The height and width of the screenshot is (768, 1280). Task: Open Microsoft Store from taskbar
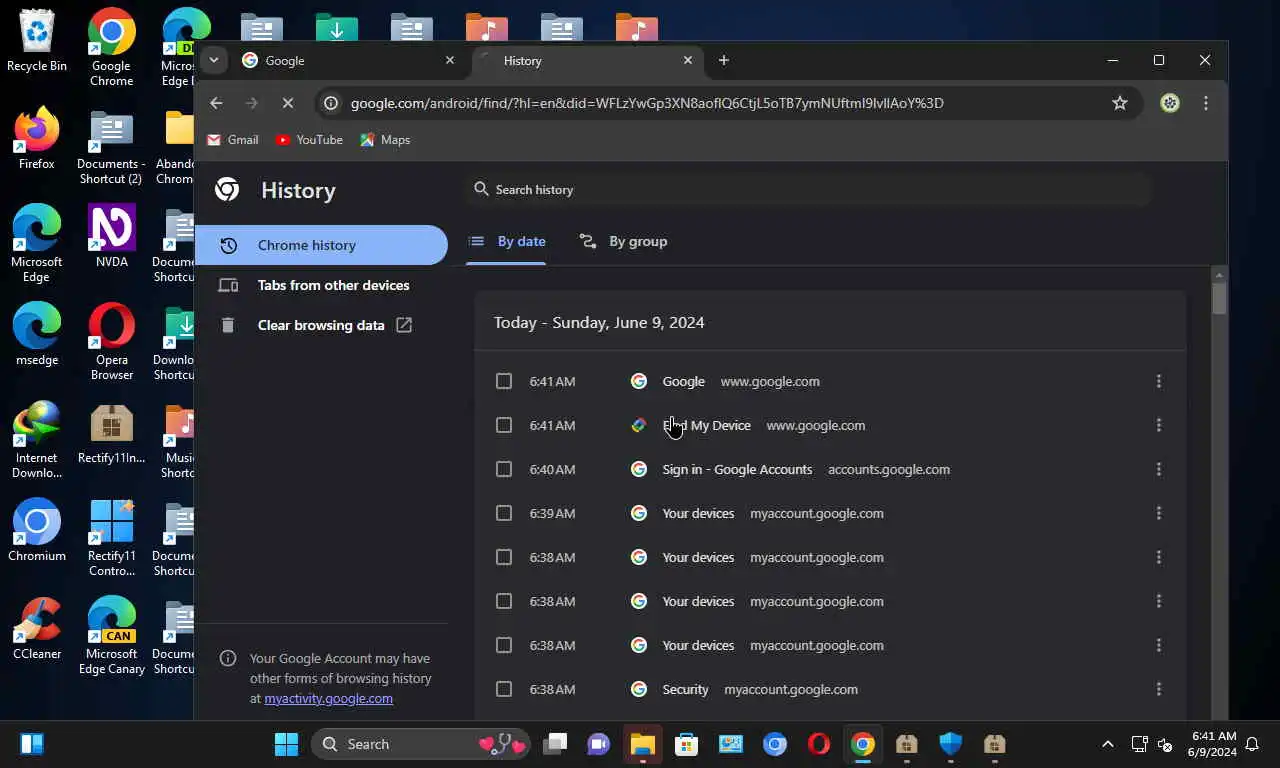[x=686, y=744]
